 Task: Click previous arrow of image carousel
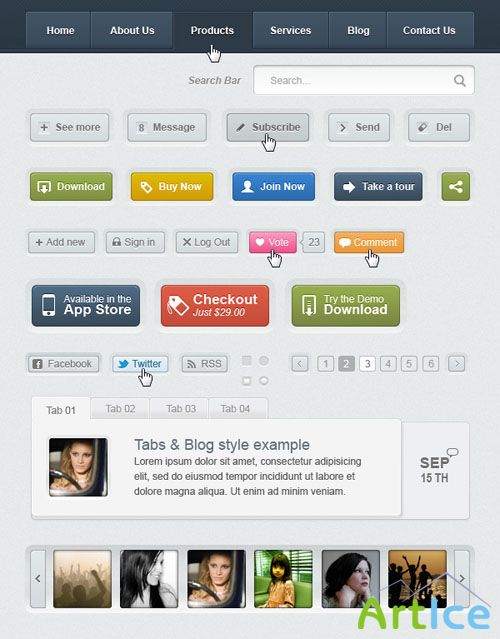(x=38, y=578)
